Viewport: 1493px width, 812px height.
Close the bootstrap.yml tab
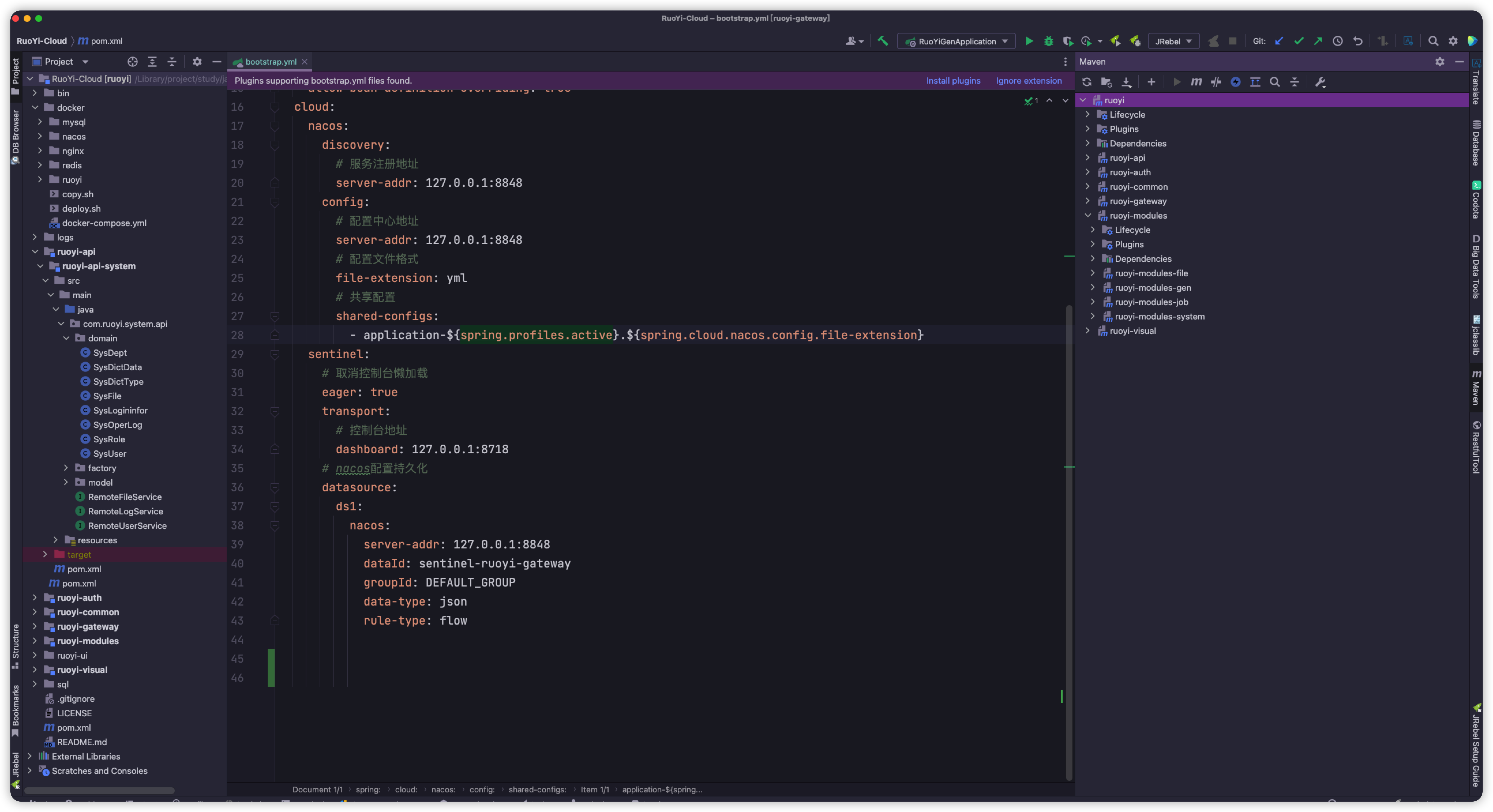(x=305, y=61)
